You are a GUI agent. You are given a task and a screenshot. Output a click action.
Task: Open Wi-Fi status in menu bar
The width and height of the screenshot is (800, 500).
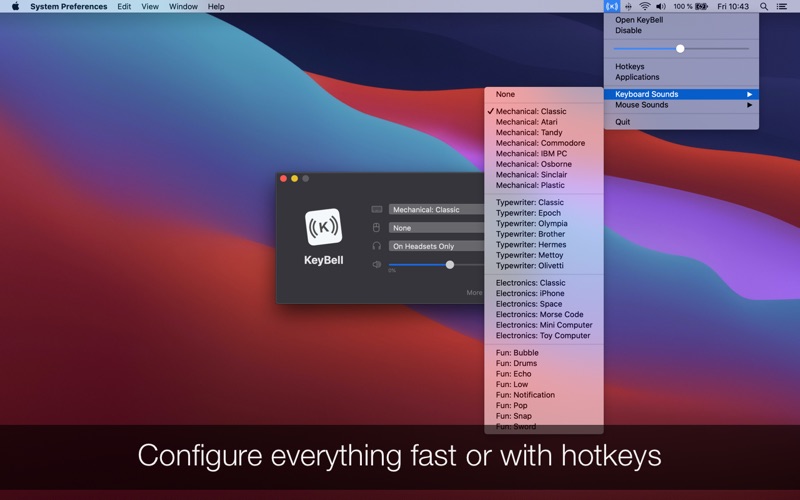click(x=645, y=7)
